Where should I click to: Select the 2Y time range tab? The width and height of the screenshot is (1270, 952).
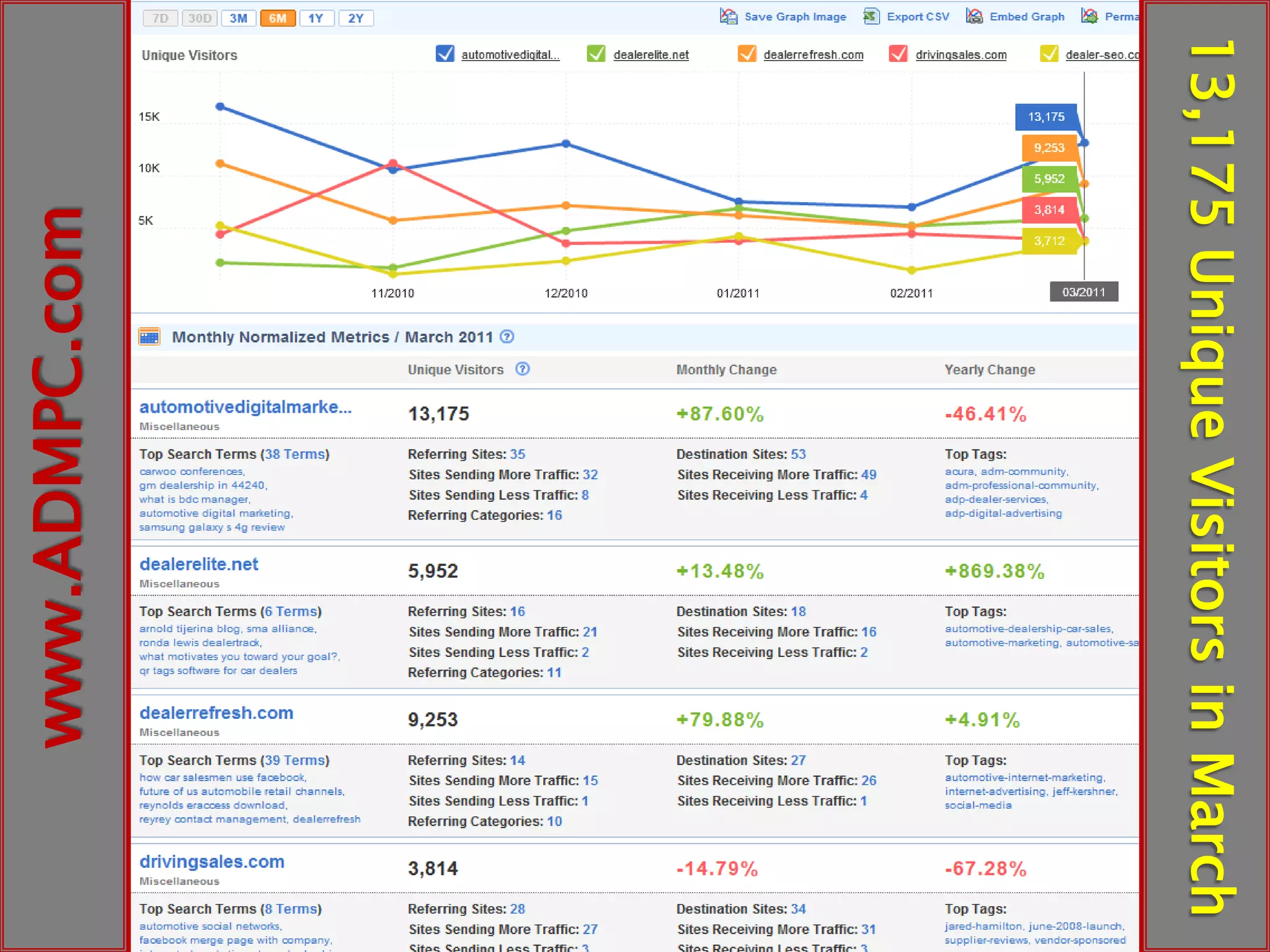coord(355,18)
